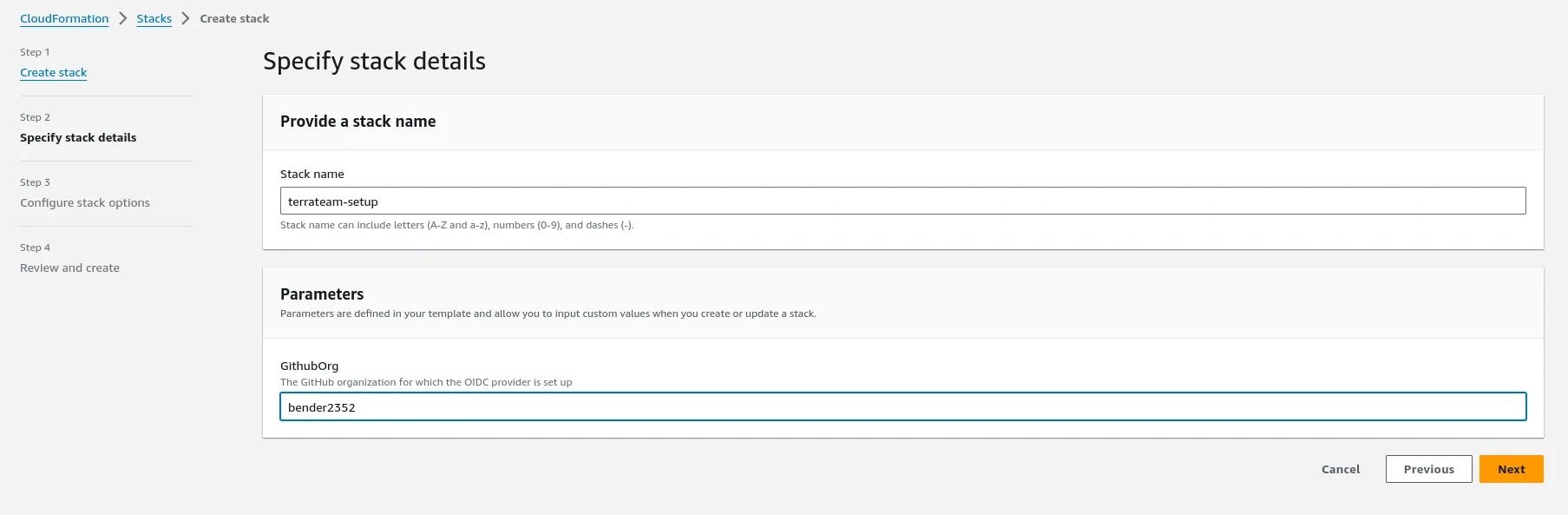Select 'Specify stack details' step text

coord(78,138)
